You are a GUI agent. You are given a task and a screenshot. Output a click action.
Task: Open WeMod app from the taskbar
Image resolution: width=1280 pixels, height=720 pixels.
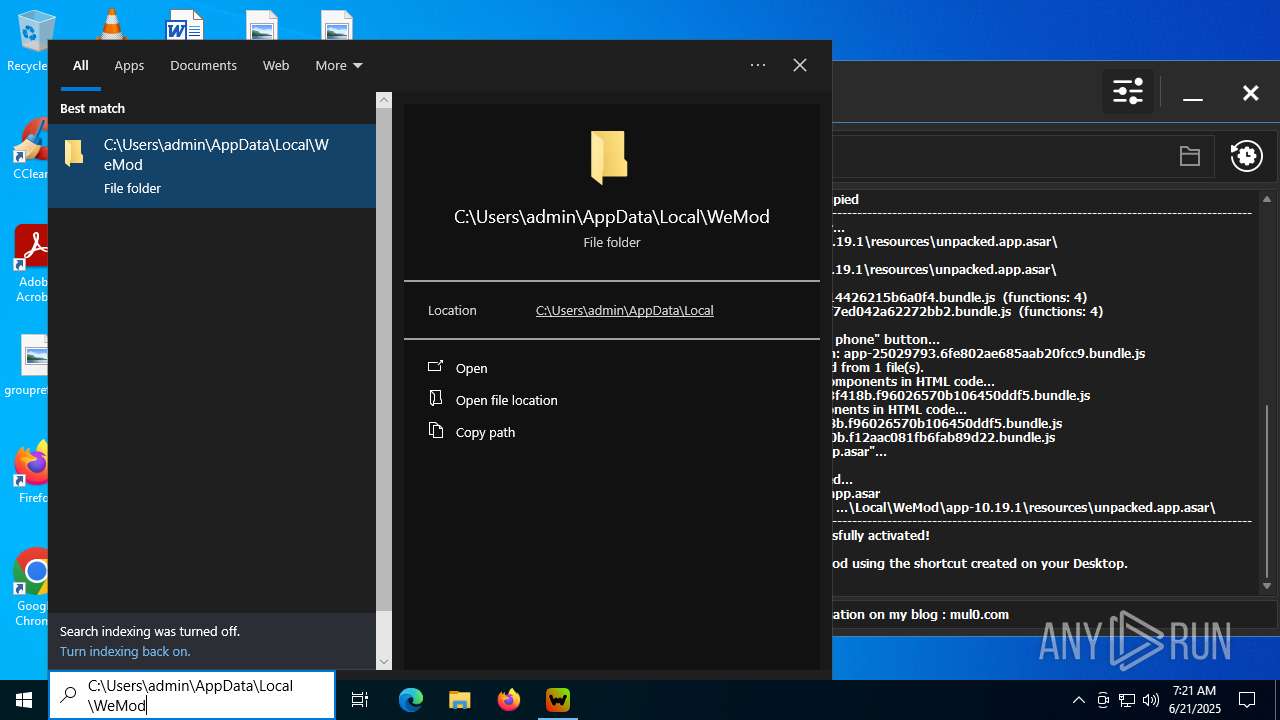tap(558, 700)
